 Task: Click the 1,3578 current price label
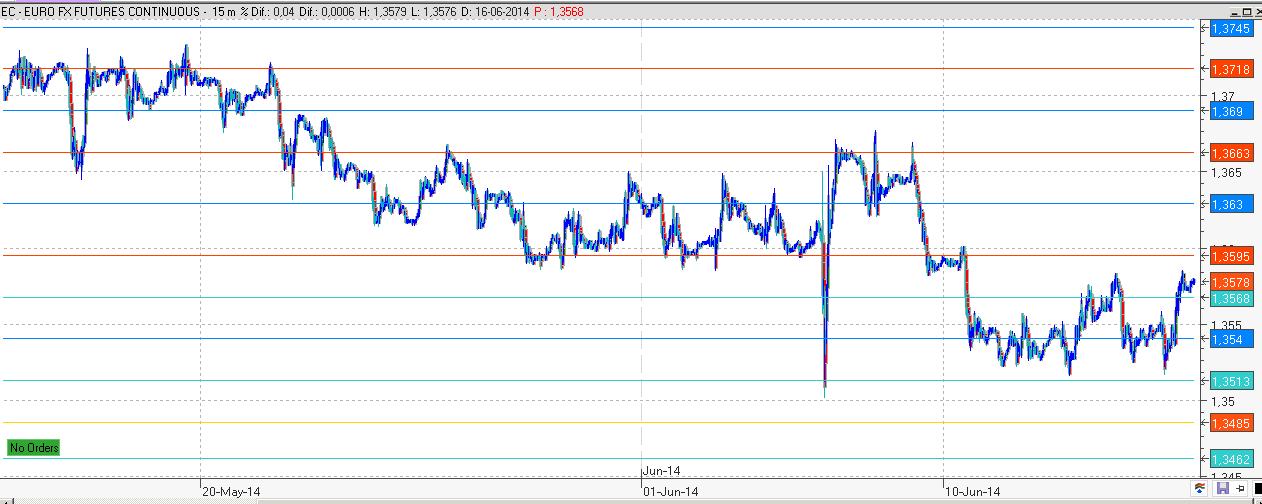pos(1230,282)
